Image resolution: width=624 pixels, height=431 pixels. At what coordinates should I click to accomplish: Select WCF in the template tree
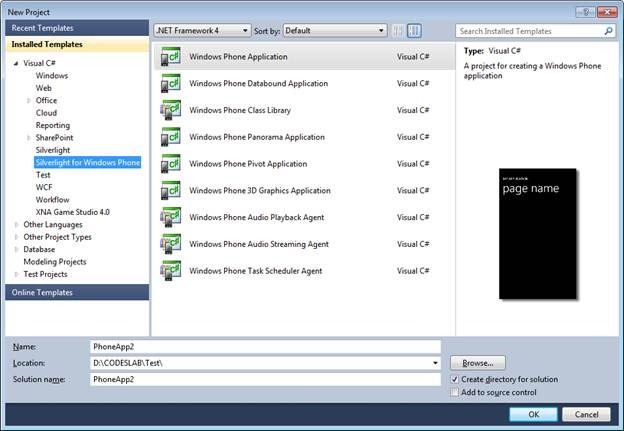click(44, 187)
